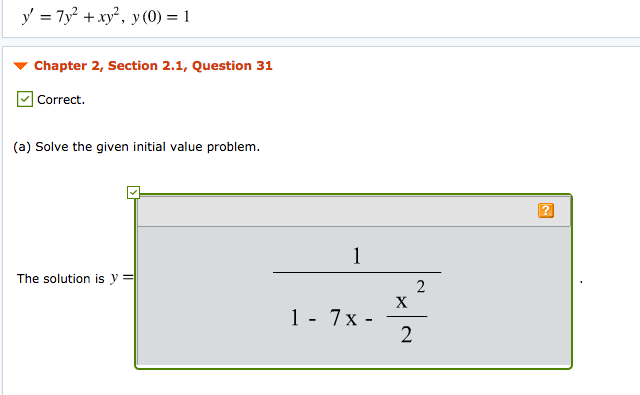640x395 pixels.
Task: Click the green checkmark beside Correct
Action: pyautogui.click(x=25, y=99)
